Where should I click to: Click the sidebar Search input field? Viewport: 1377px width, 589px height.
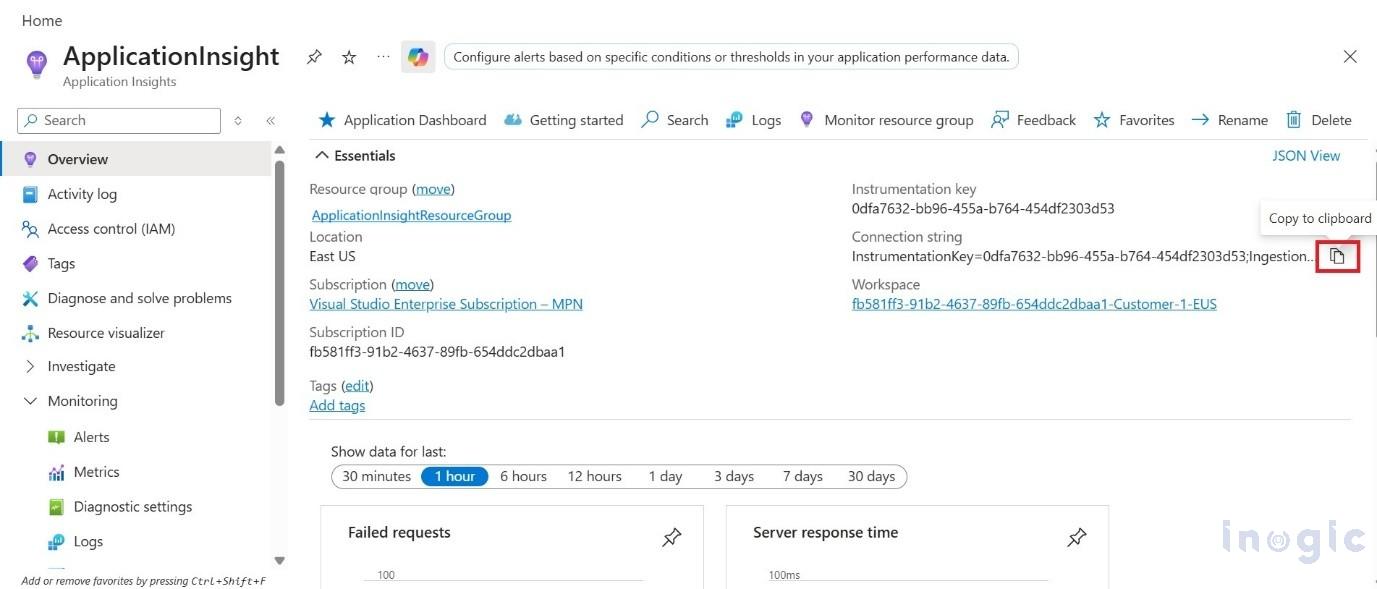[x=119, y=120]
